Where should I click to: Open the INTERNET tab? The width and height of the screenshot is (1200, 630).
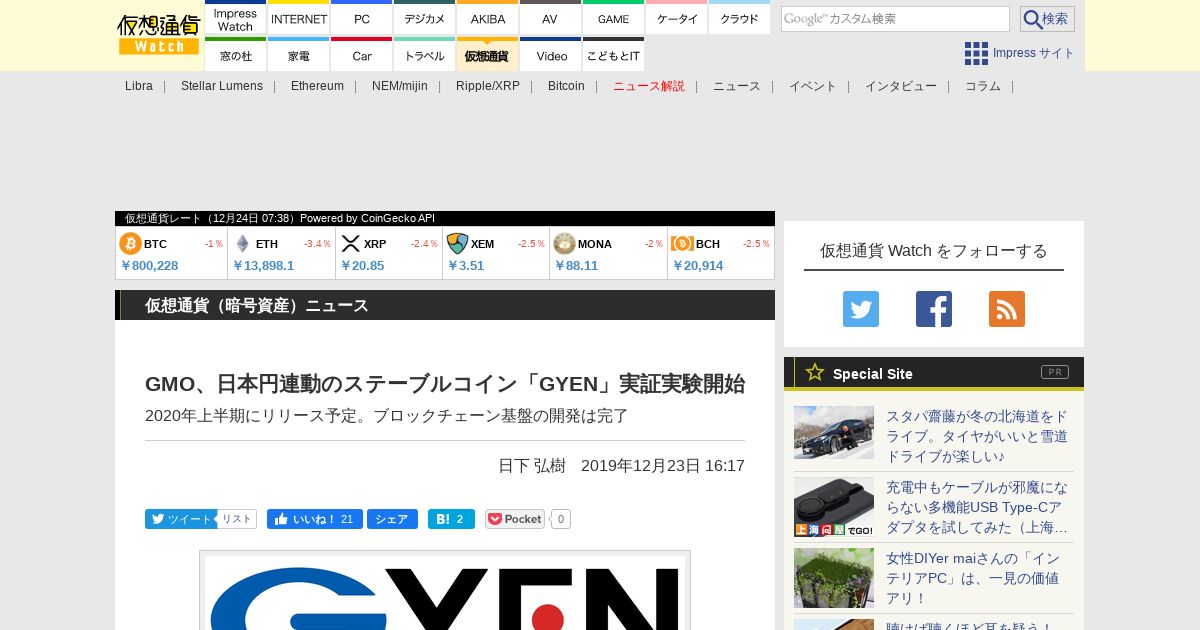click(x=299, y=19)
